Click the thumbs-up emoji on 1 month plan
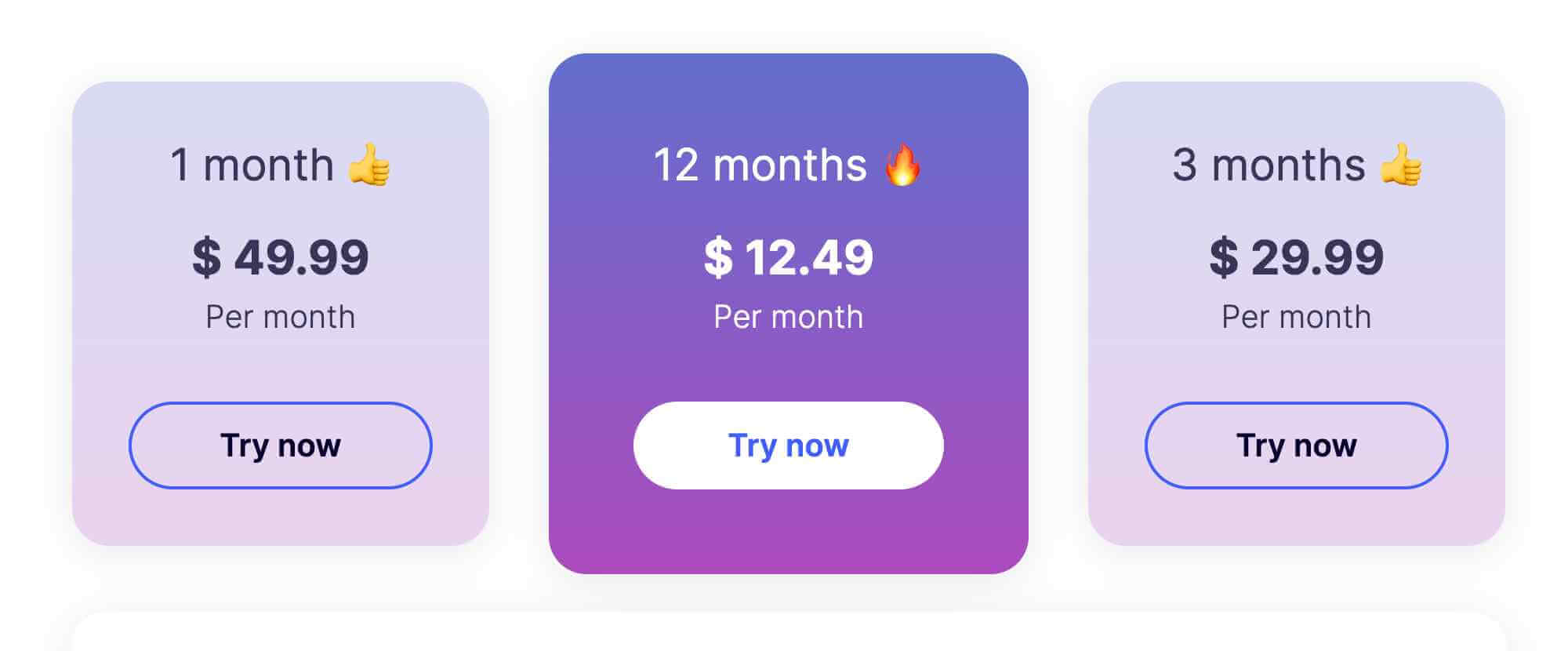Image resolution: width=1568 pixels, height=651 pixels. click(x=369, y=165)
